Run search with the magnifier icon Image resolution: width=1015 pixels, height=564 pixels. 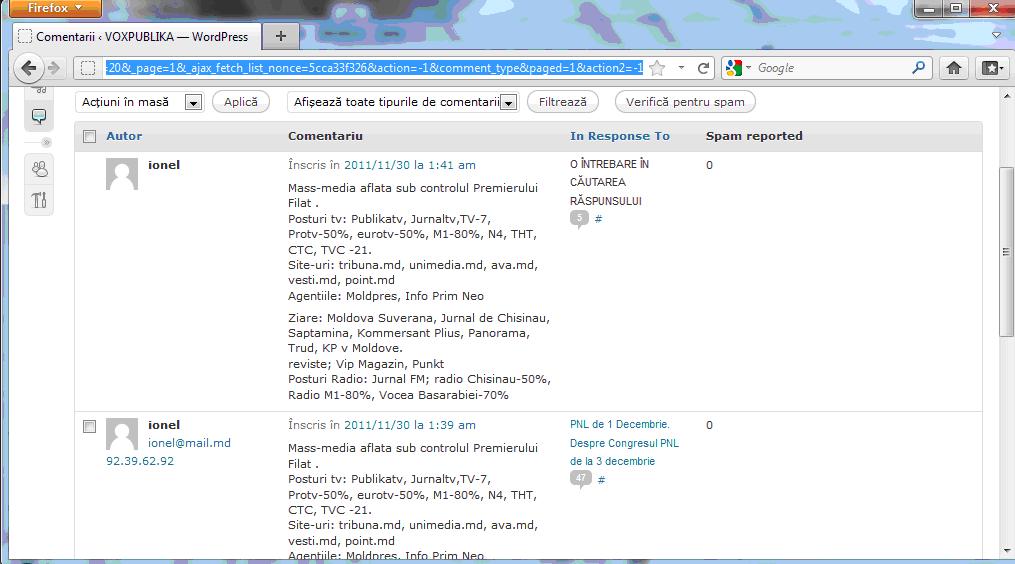click(x=918, y=67)
